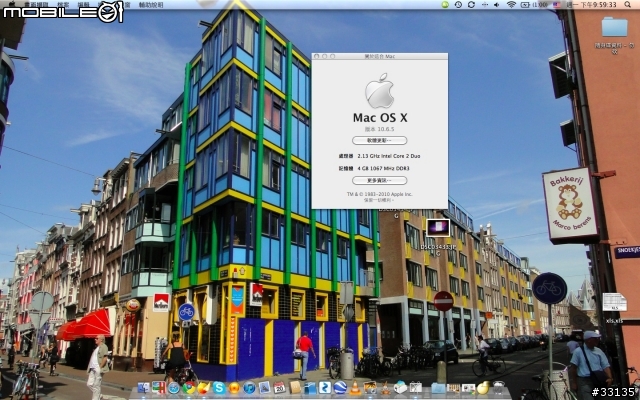The width and height of the screenshot is (640, 400).
Task: Open the 畫面擷圖 application menu
Action: click(37, 5)
